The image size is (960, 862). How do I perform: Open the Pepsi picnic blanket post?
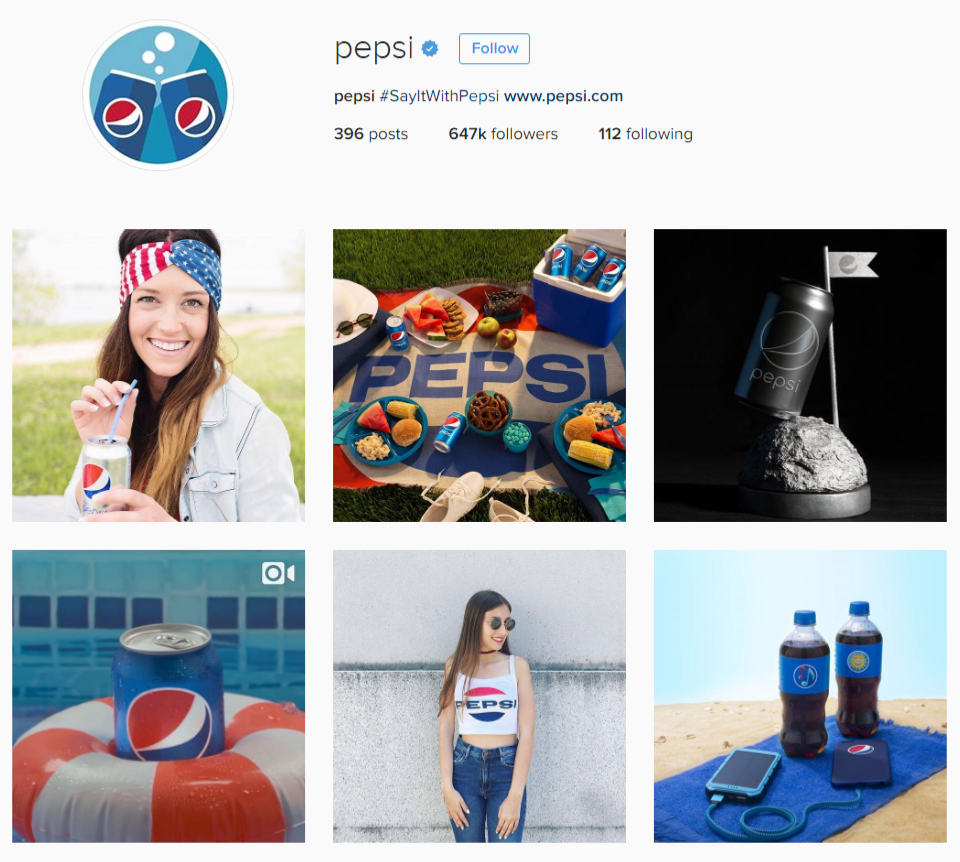pos(479,375)
